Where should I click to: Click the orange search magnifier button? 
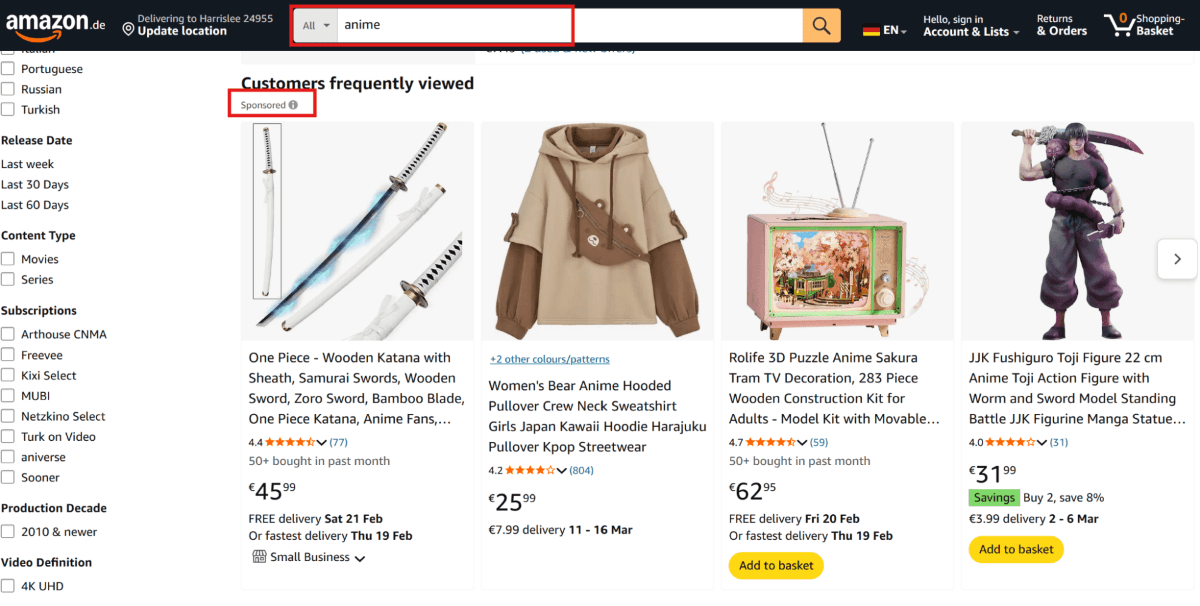[821, 26]
